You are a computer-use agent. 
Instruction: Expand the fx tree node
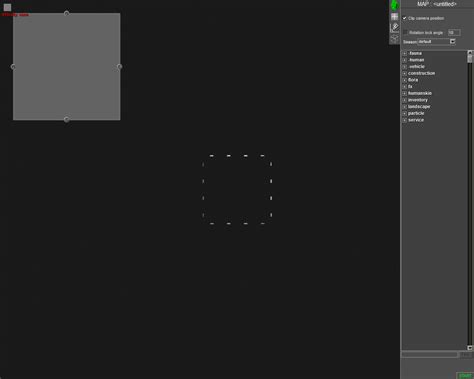pos(405,87)
